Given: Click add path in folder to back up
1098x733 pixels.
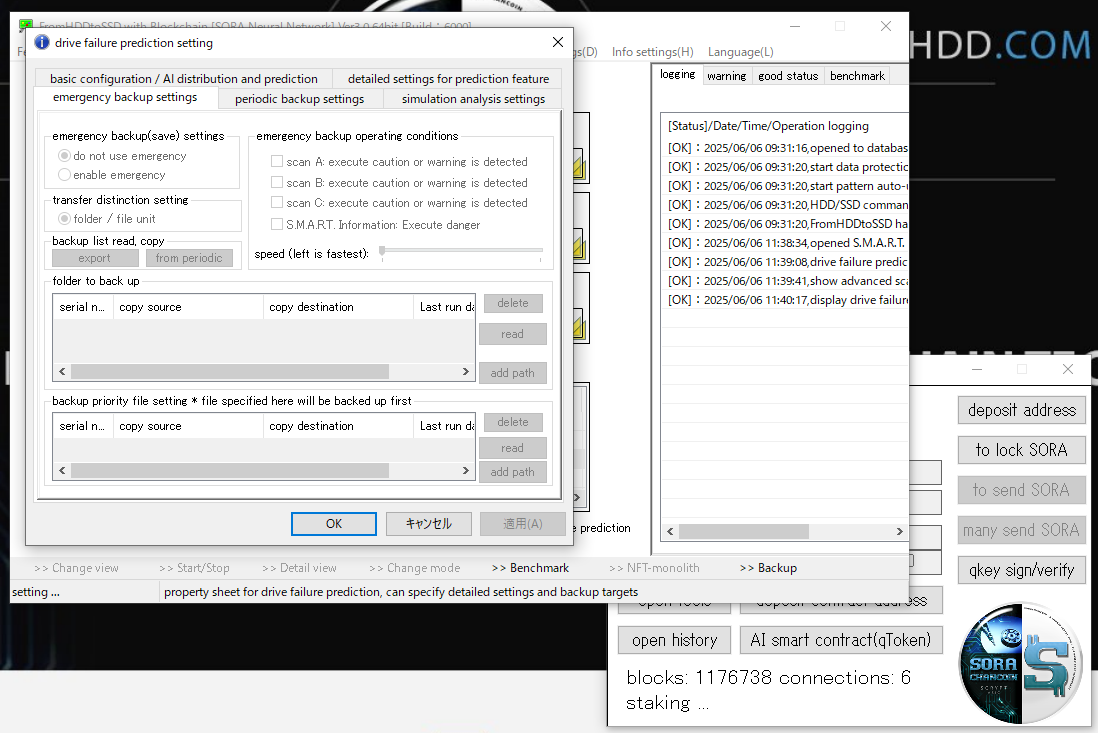Looking at the screenshot, I should [x=513, y=372].
